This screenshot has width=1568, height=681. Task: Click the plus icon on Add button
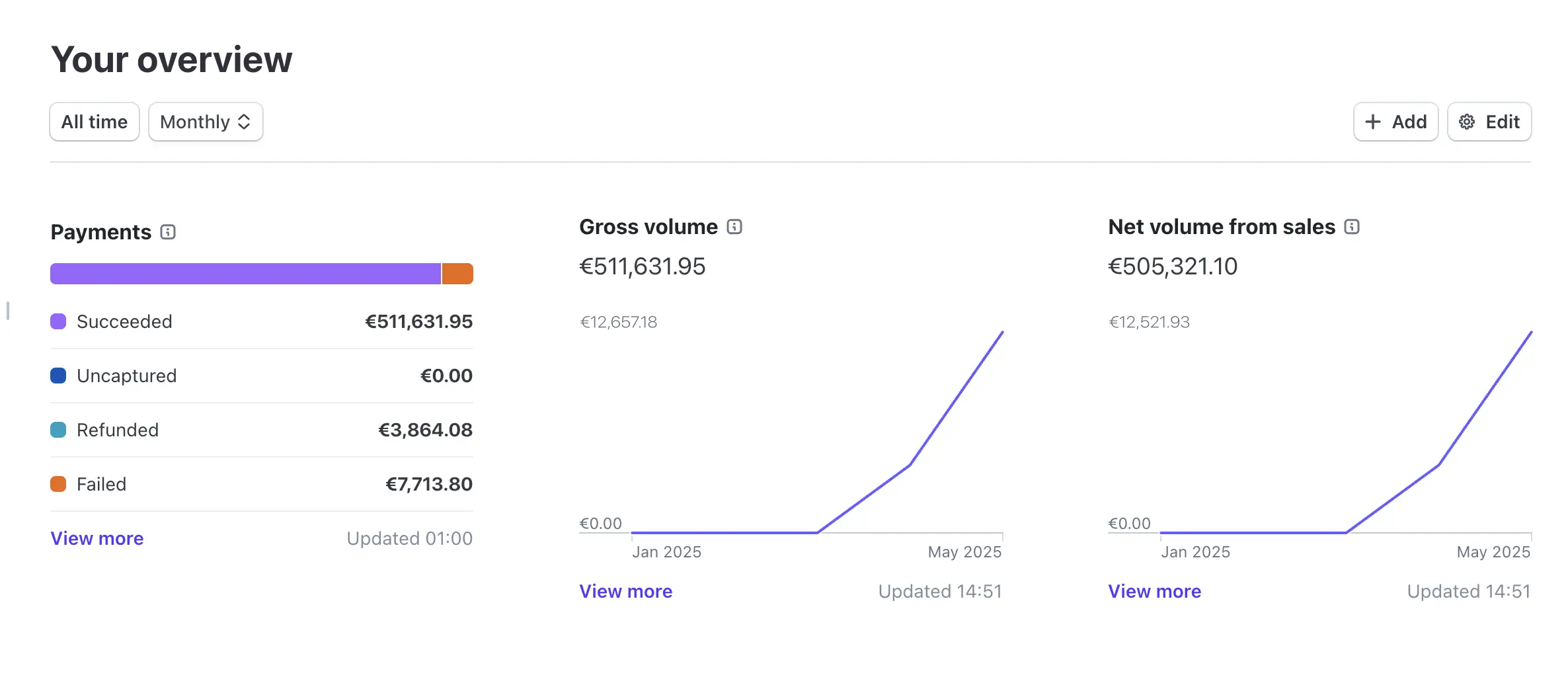click(1373, 122)
